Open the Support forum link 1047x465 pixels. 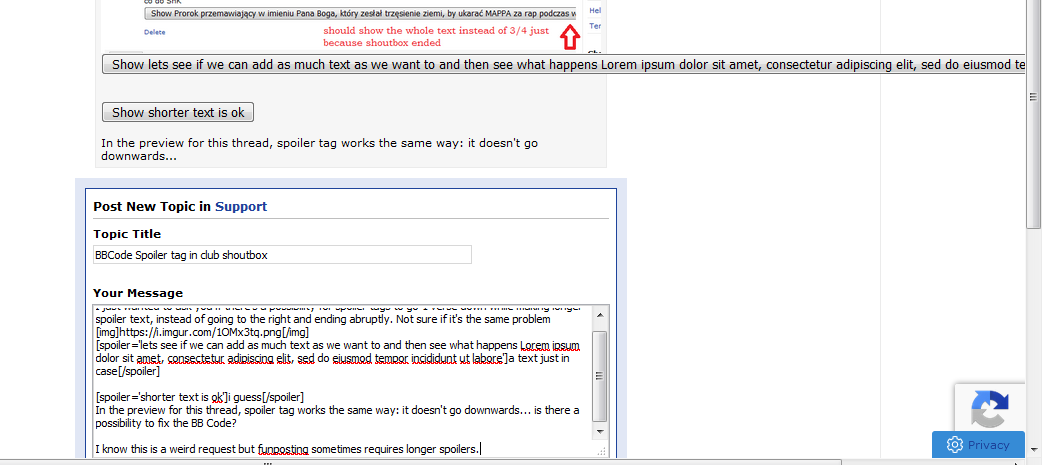pos(240,206)
